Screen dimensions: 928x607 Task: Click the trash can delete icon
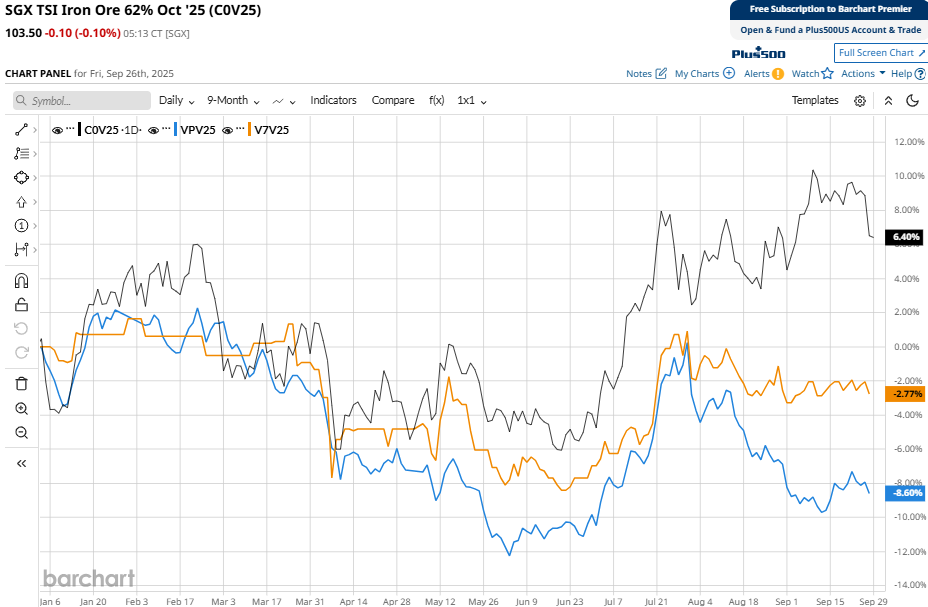pyautogui.click(x=21, y=383)
